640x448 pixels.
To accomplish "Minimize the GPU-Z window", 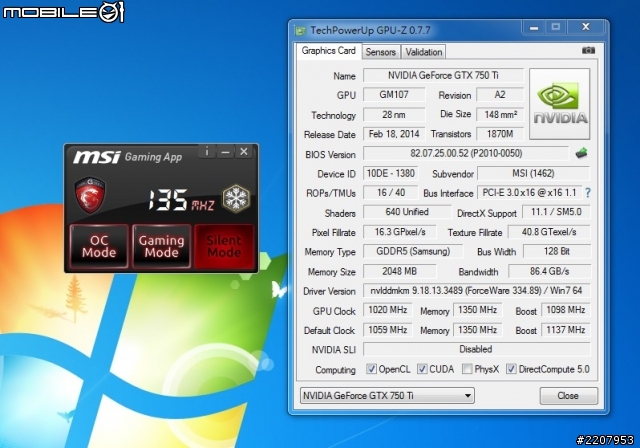I will pyautogui.click(x=534, y=27).
